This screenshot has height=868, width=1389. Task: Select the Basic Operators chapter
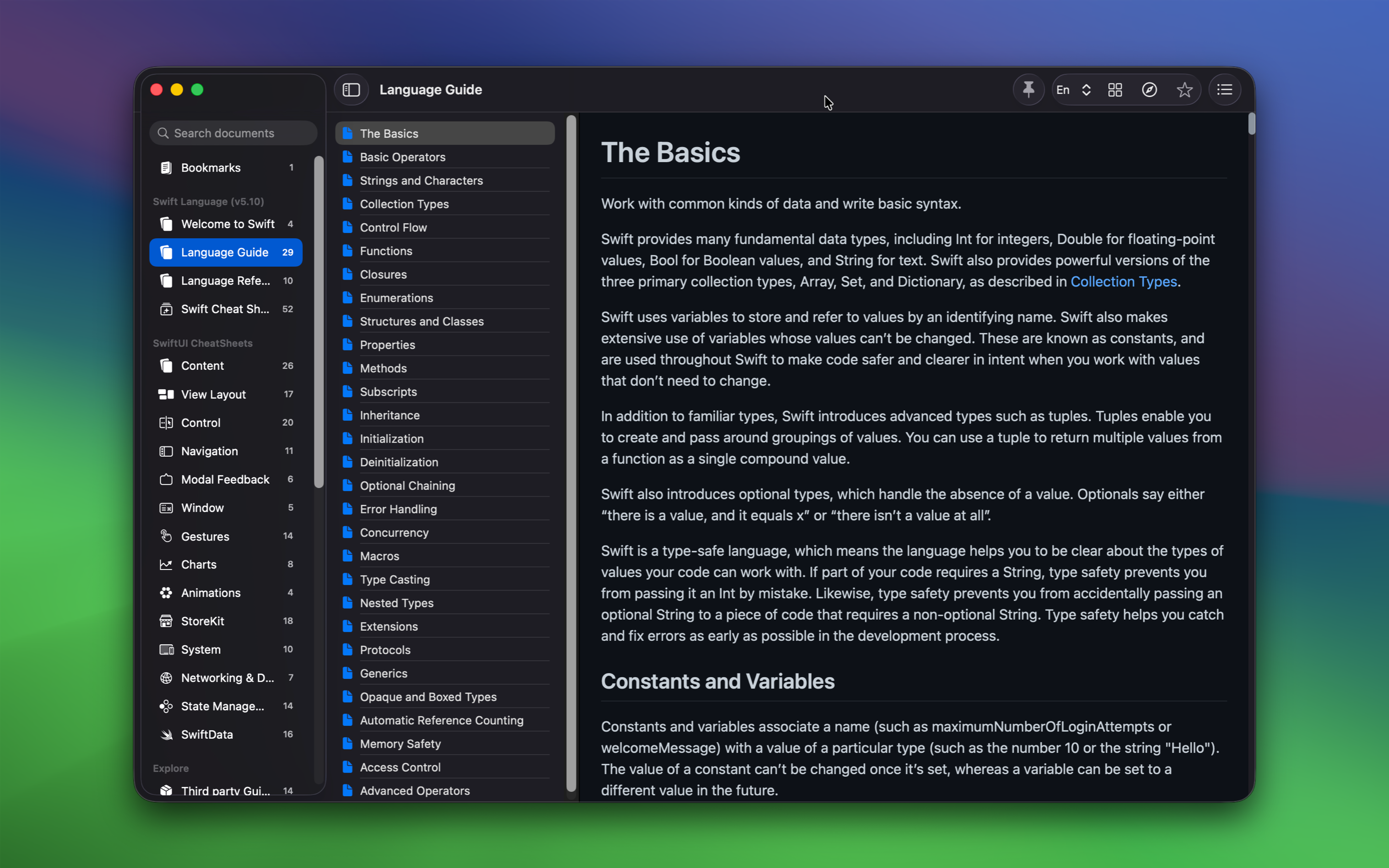click(x=402, y=157)
